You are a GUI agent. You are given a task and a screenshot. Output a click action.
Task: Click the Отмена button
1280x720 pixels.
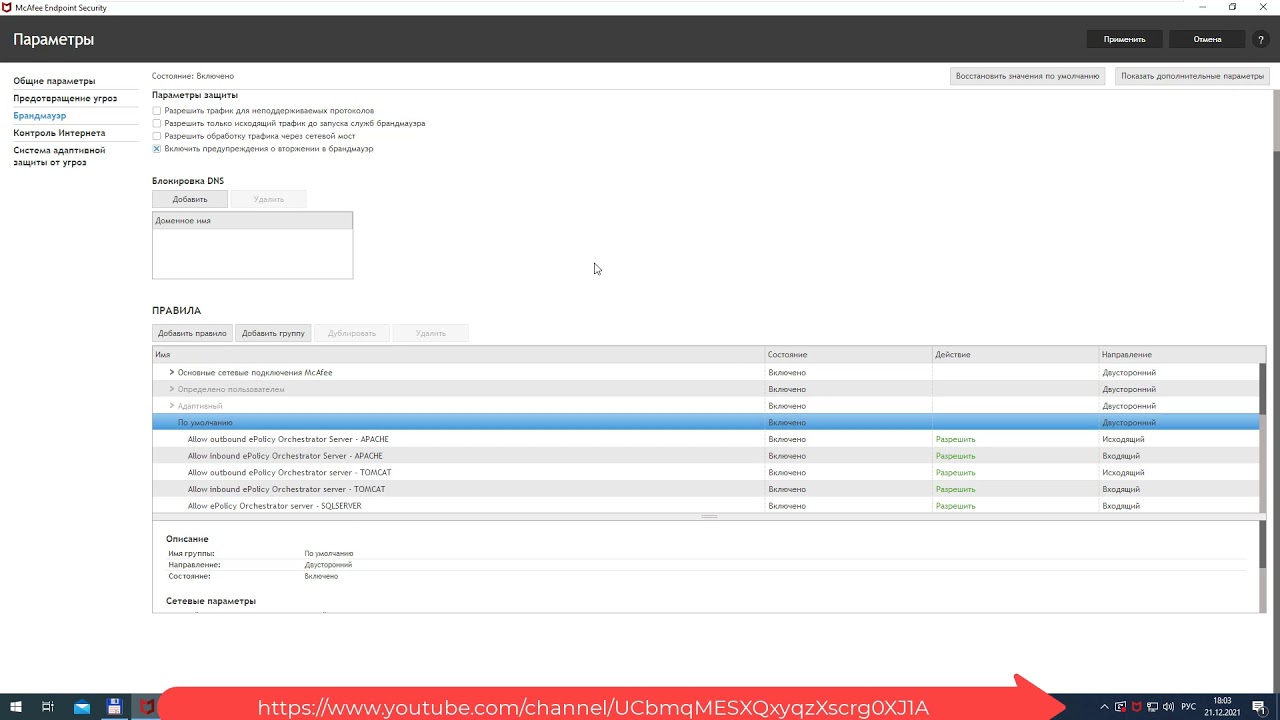click(1207, 39)
